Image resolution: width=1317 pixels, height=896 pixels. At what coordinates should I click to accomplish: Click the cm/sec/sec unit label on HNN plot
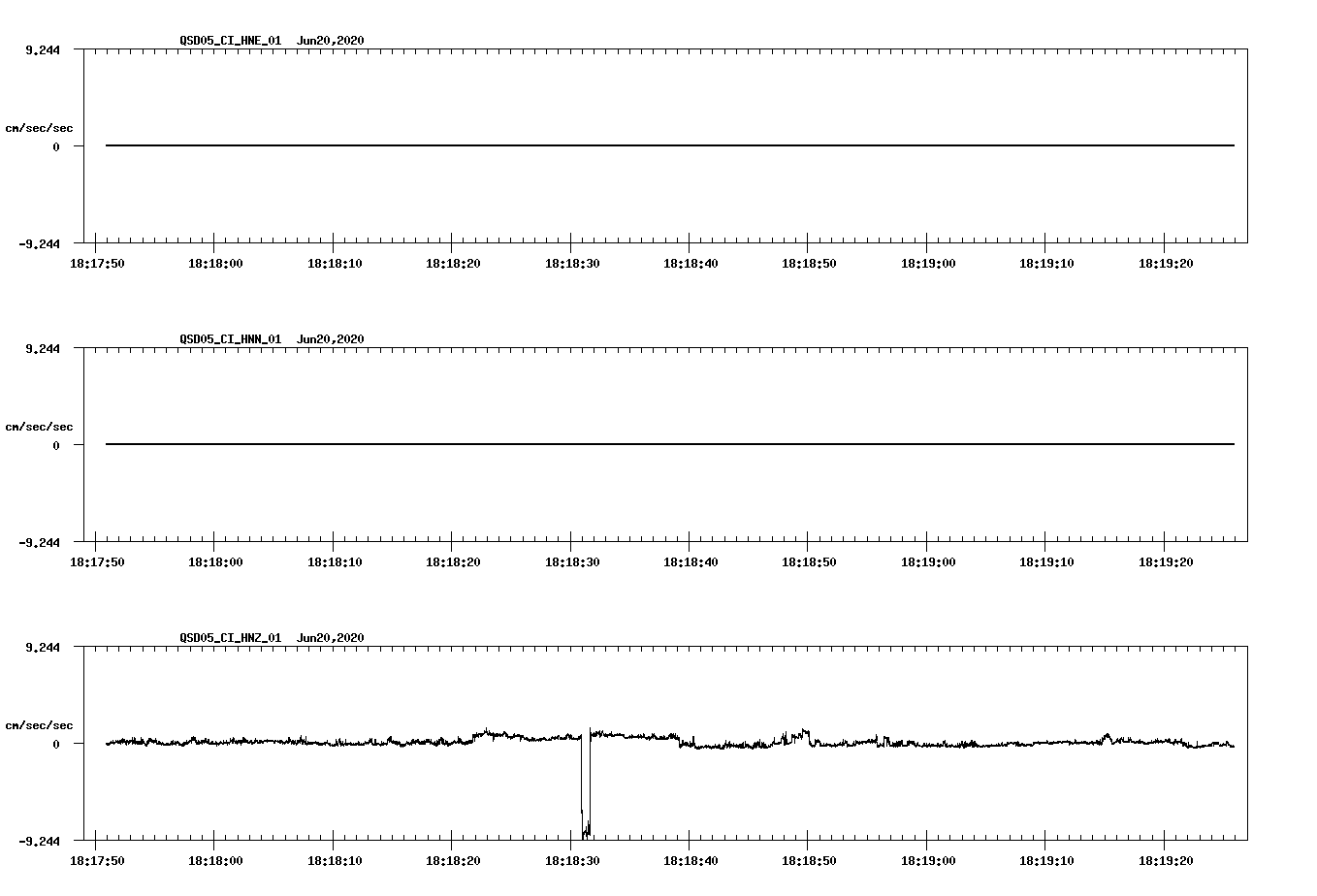[39, 427]
